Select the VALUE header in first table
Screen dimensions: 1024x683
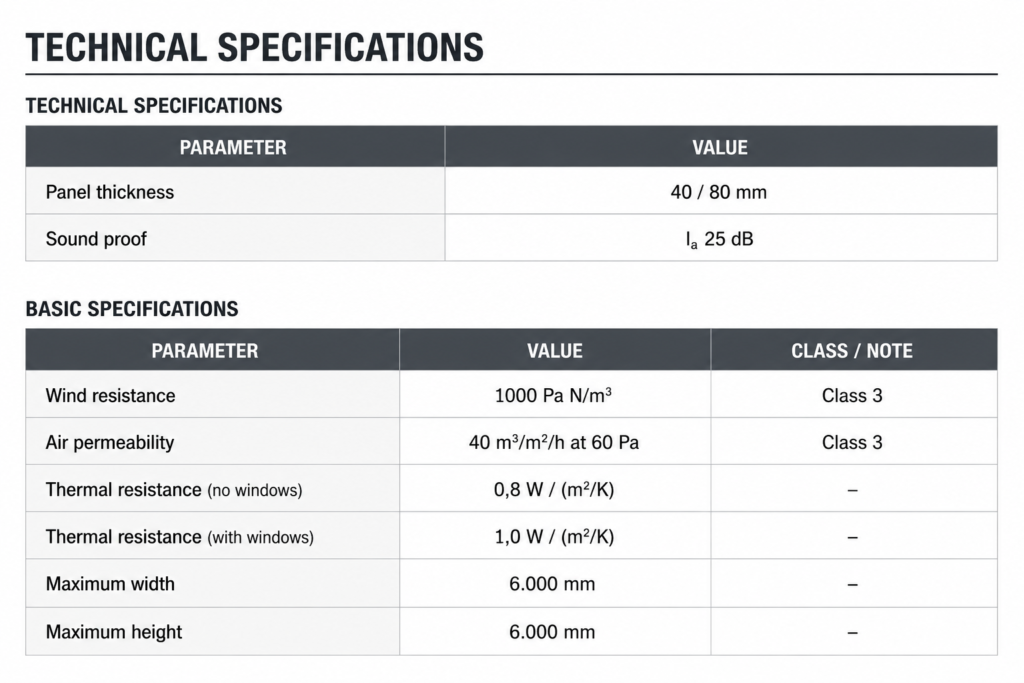(x=720, y=148)
